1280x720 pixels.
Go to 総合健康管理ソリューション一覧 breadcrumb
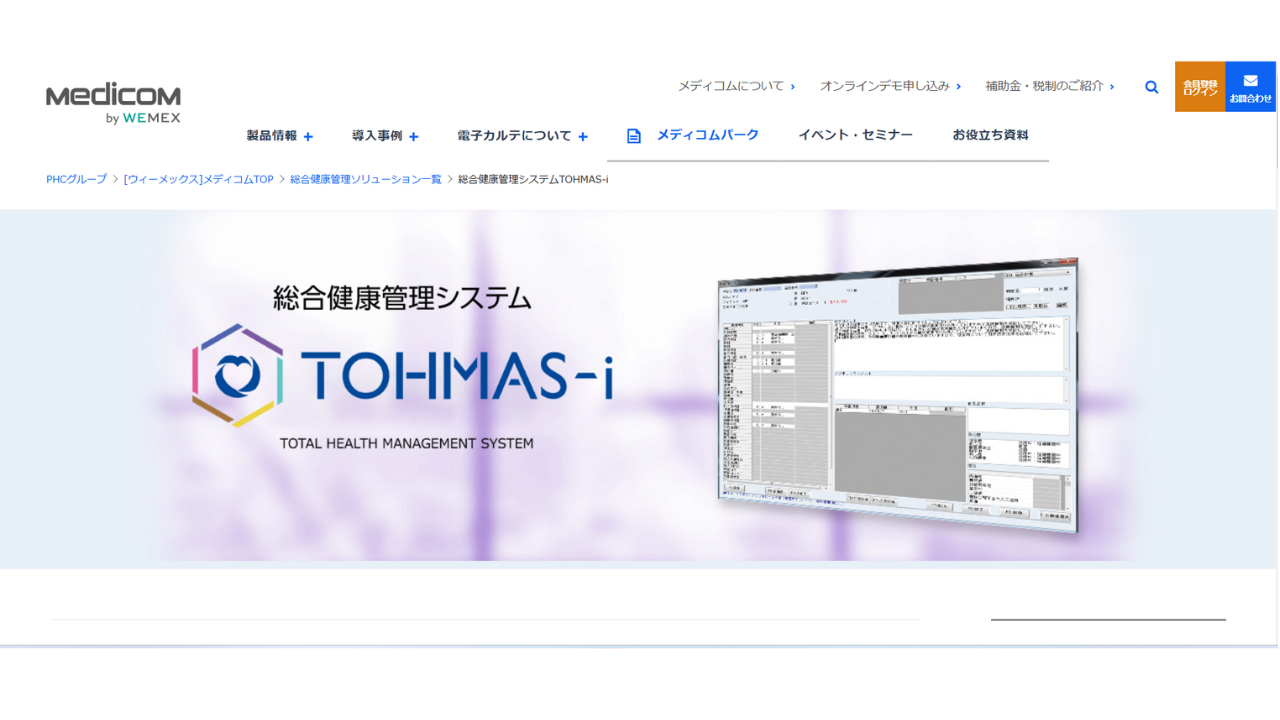[366, 179]
